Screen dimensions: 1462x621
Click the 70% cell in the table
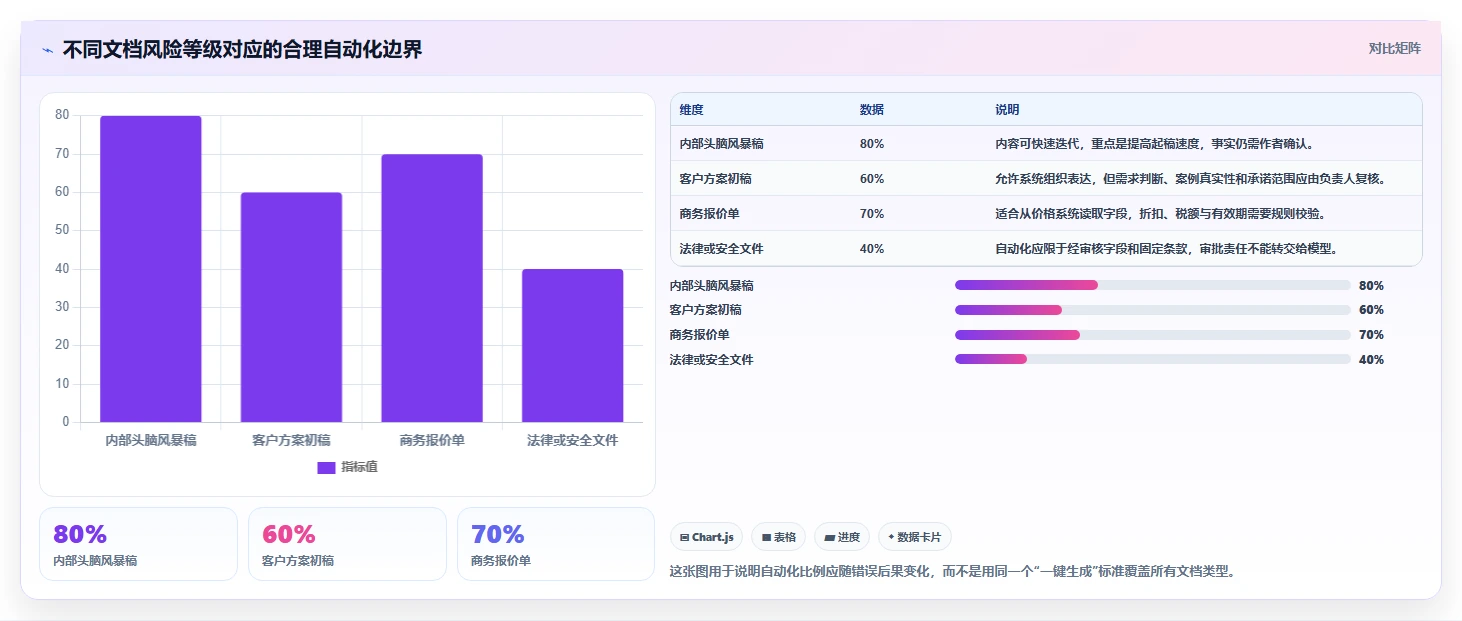click(x=872, y=214)
